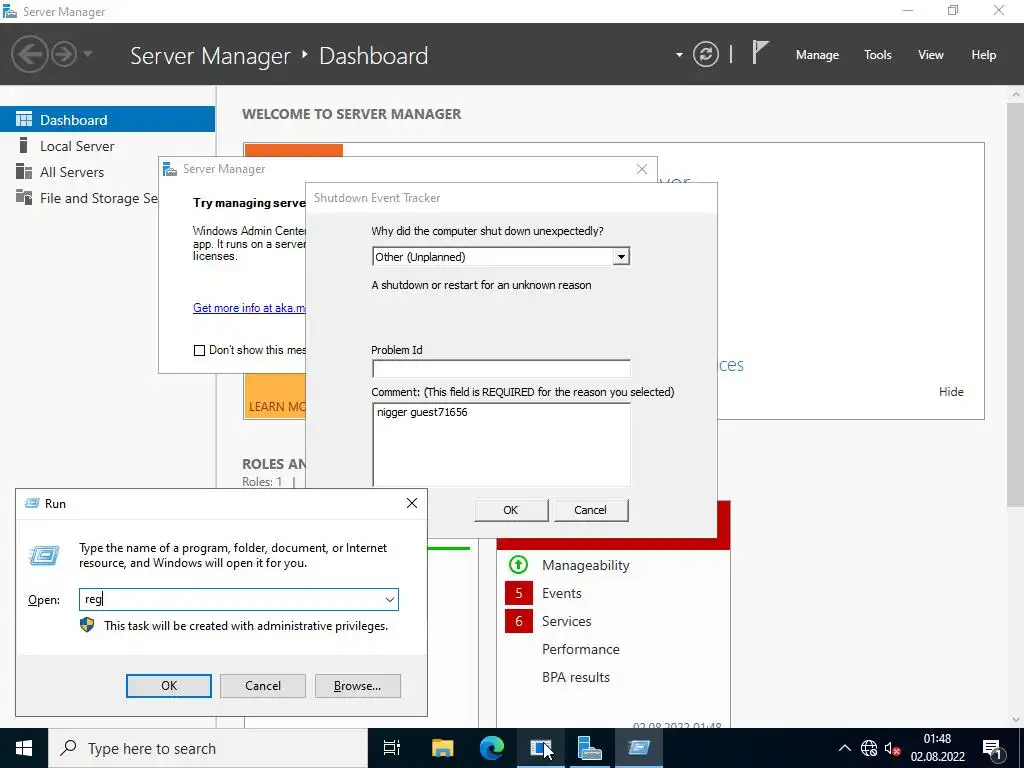Click the Open text field in Run
Screen dimensions: 1024x768
(x=231, y=599)
